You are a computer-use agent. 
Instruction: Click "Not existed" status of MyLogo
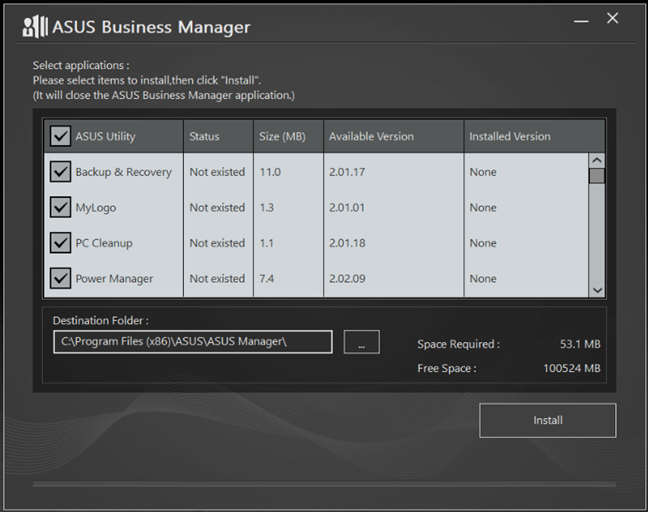[x=217, y=207]
